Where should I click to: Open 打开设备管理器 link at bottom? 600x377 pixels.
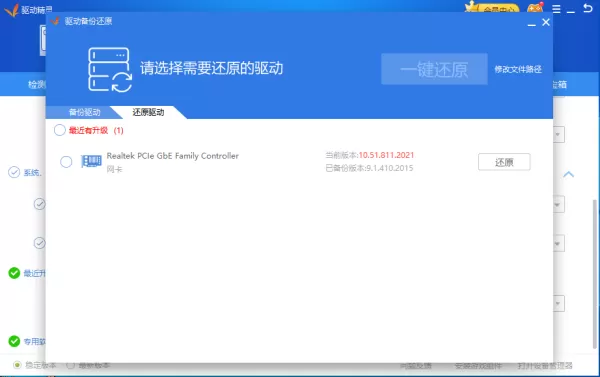545,366
